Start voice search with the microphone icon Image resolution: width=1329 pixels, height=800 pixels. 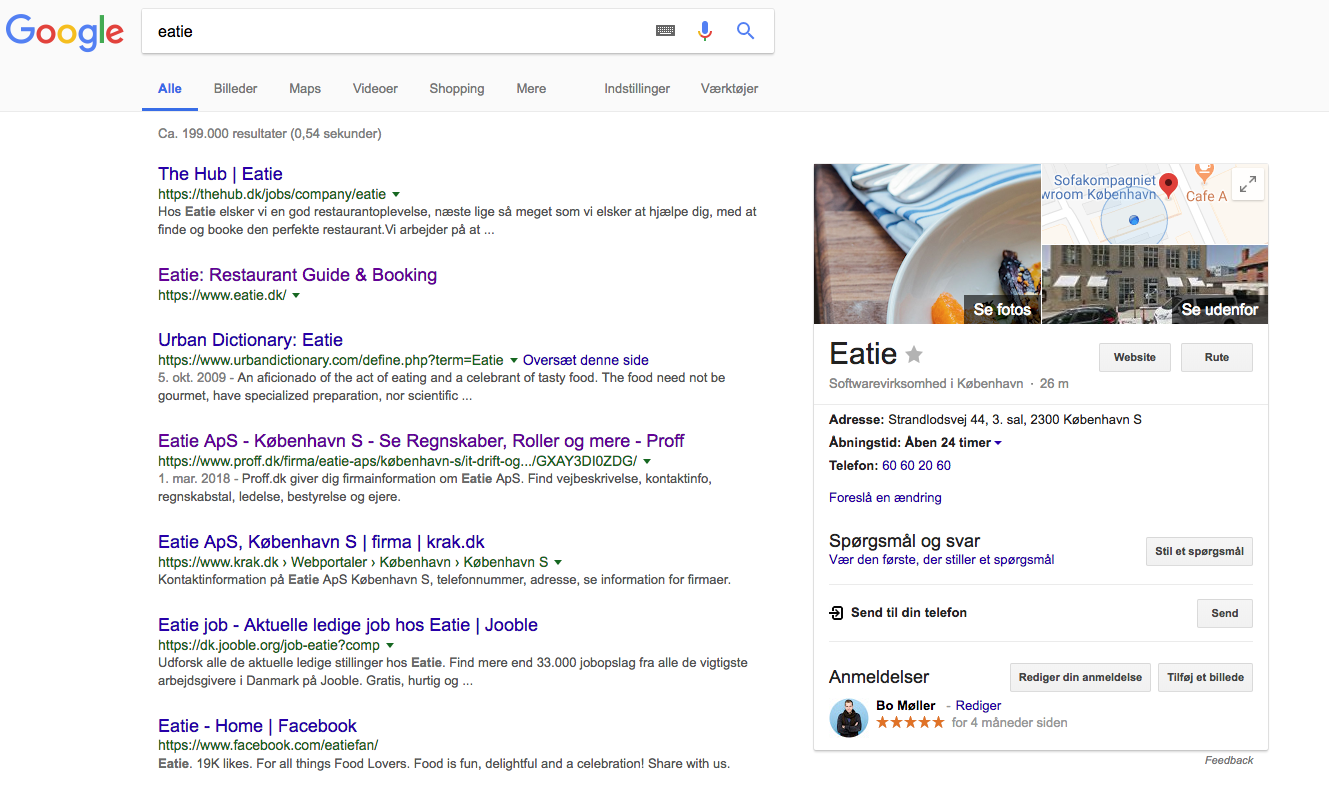click(705, 31)
